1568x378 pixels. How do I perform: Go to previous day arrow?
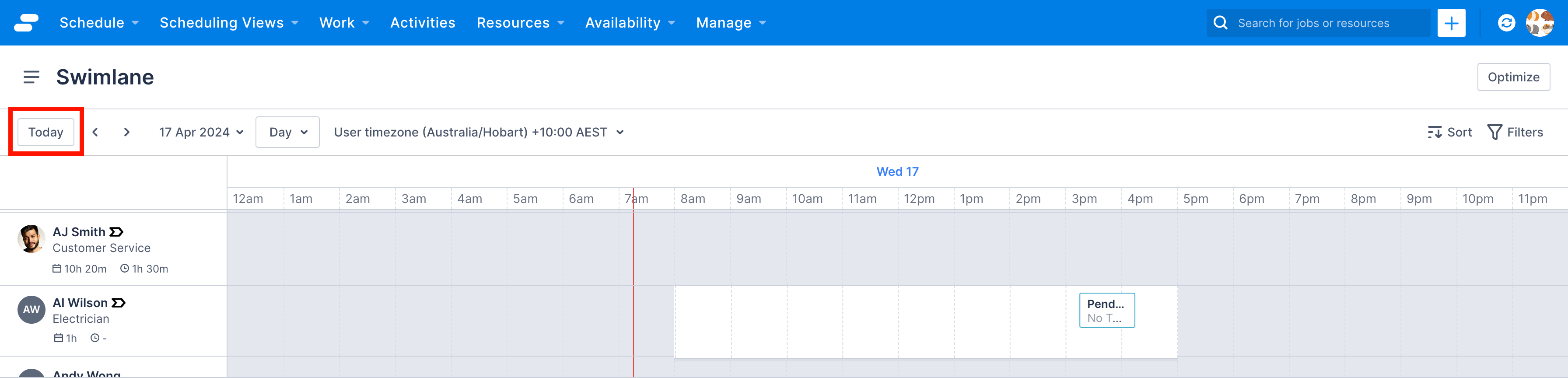(95, 132)
